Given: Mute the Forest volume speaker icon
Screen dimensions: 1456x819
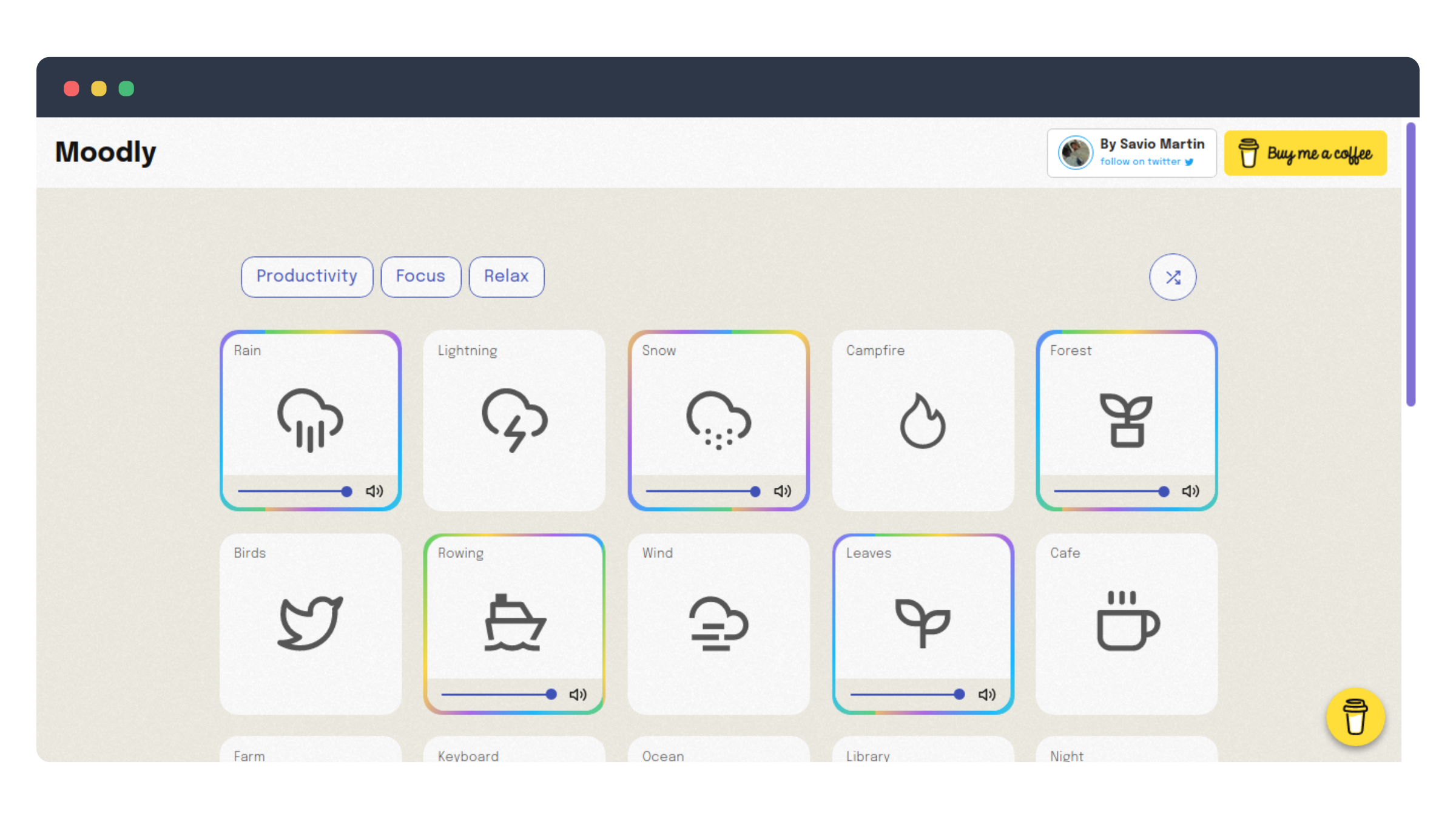Looking at the screenshot, I should coord(1190,491).
